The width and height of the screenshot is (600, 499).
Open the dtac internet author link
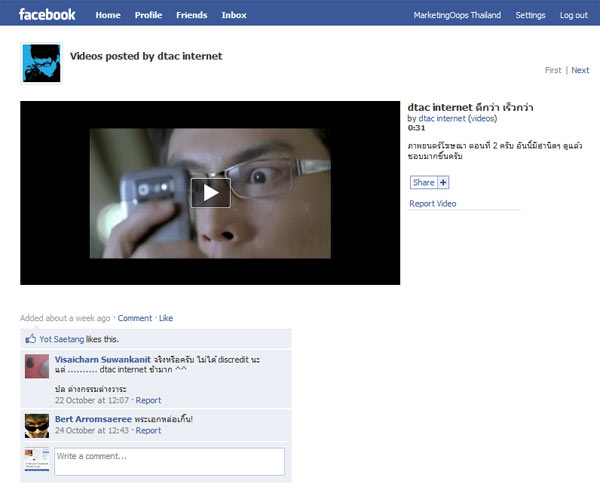coord(442,118)
